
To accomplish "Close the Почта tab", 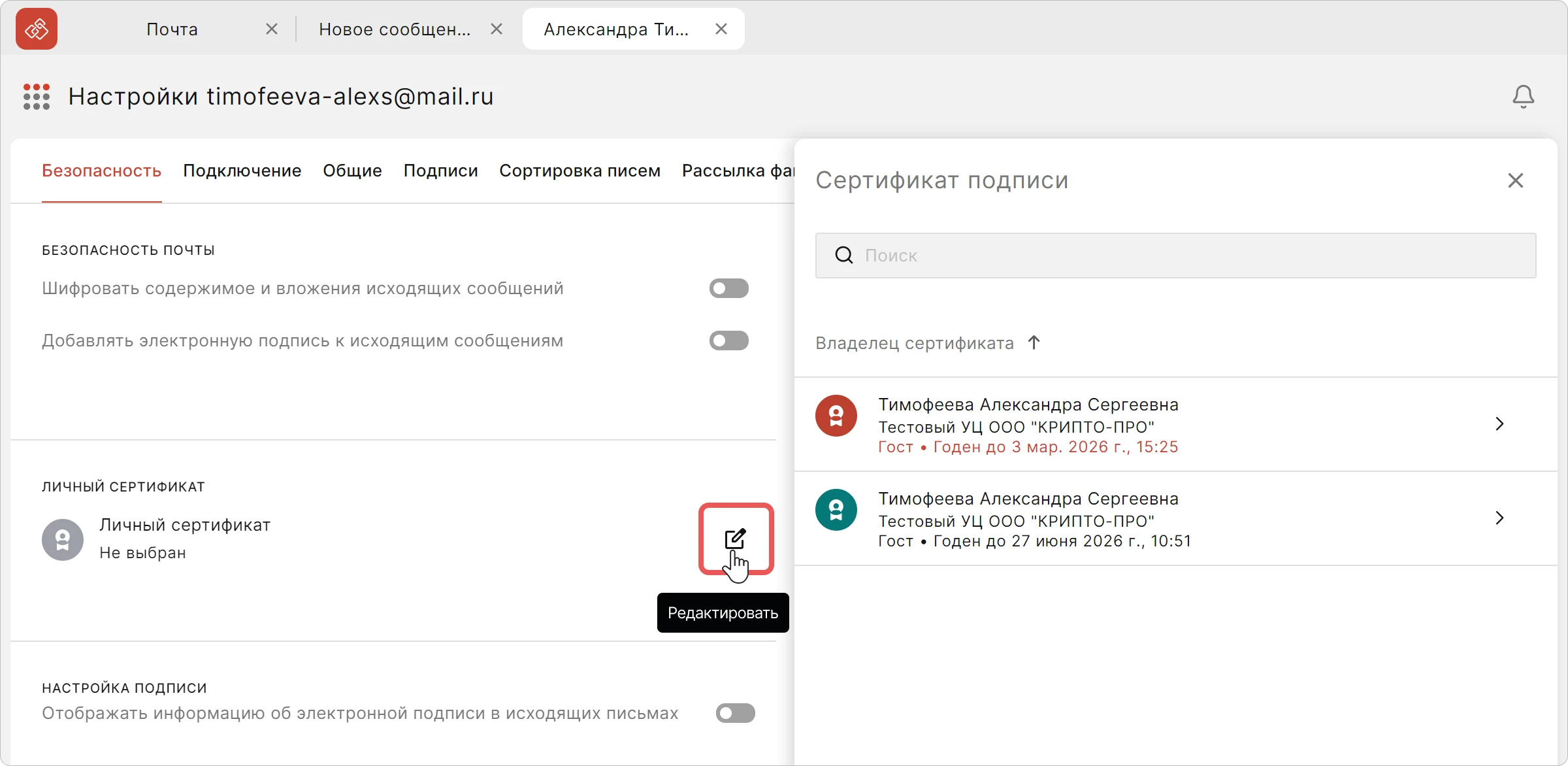I will click(272, 29).
